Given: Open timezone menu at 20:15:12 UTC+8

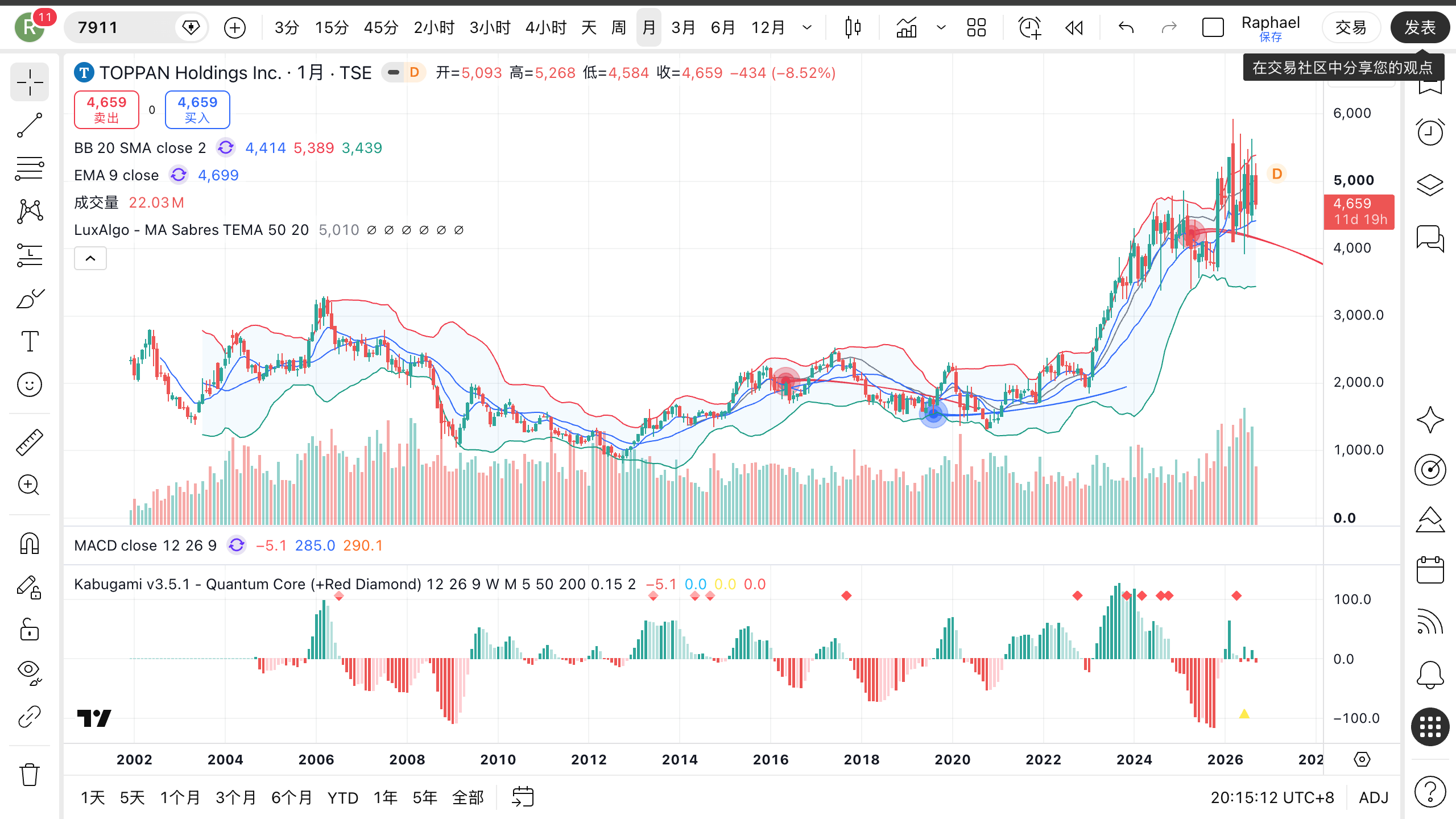Looking at the screenshot, I should (x=1272, y=798).
